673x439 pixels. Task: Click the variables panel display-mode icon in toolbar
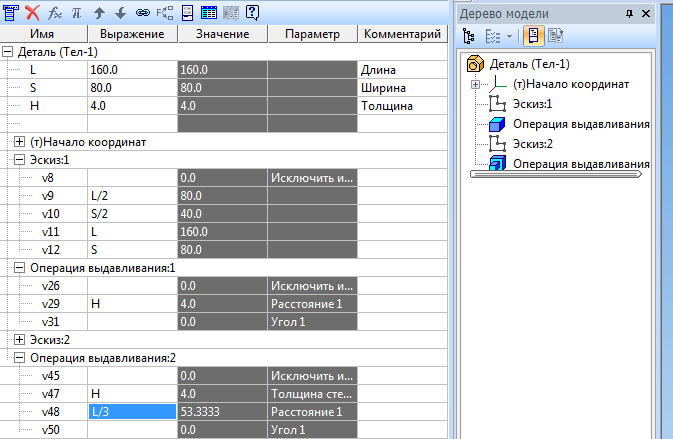pyautogui.click(x=10, y=13)
